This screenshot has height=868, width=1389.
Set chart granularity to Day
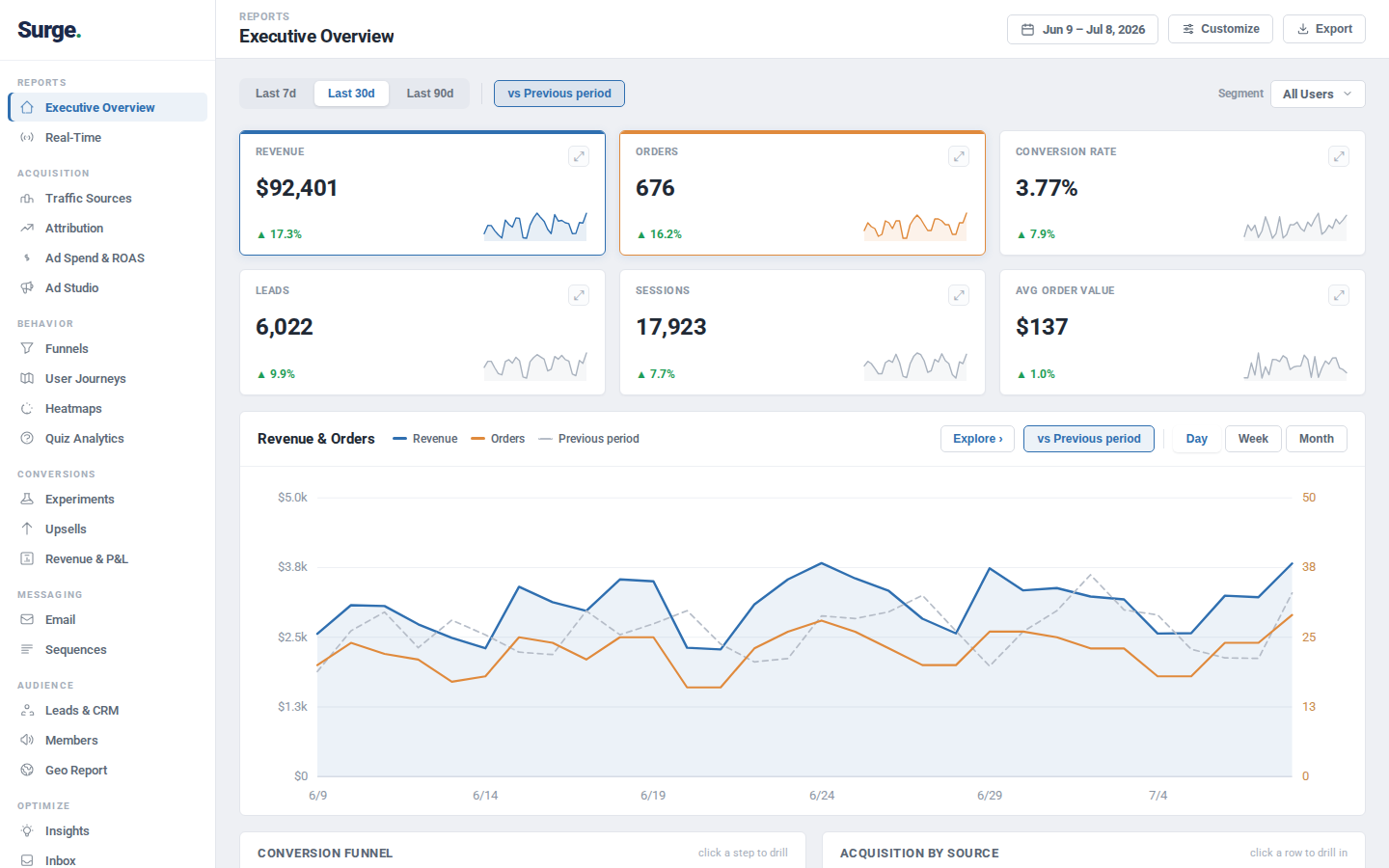pyautogui.click(x=1197, y=439)
